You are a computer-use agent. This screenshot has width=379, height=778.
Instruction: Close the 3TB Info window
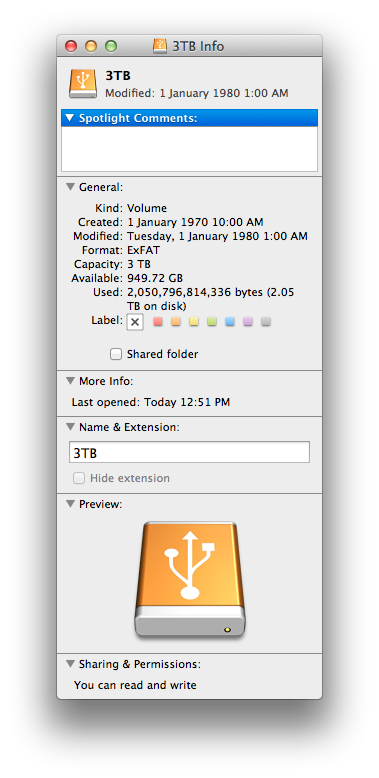(x=71, y=46)
